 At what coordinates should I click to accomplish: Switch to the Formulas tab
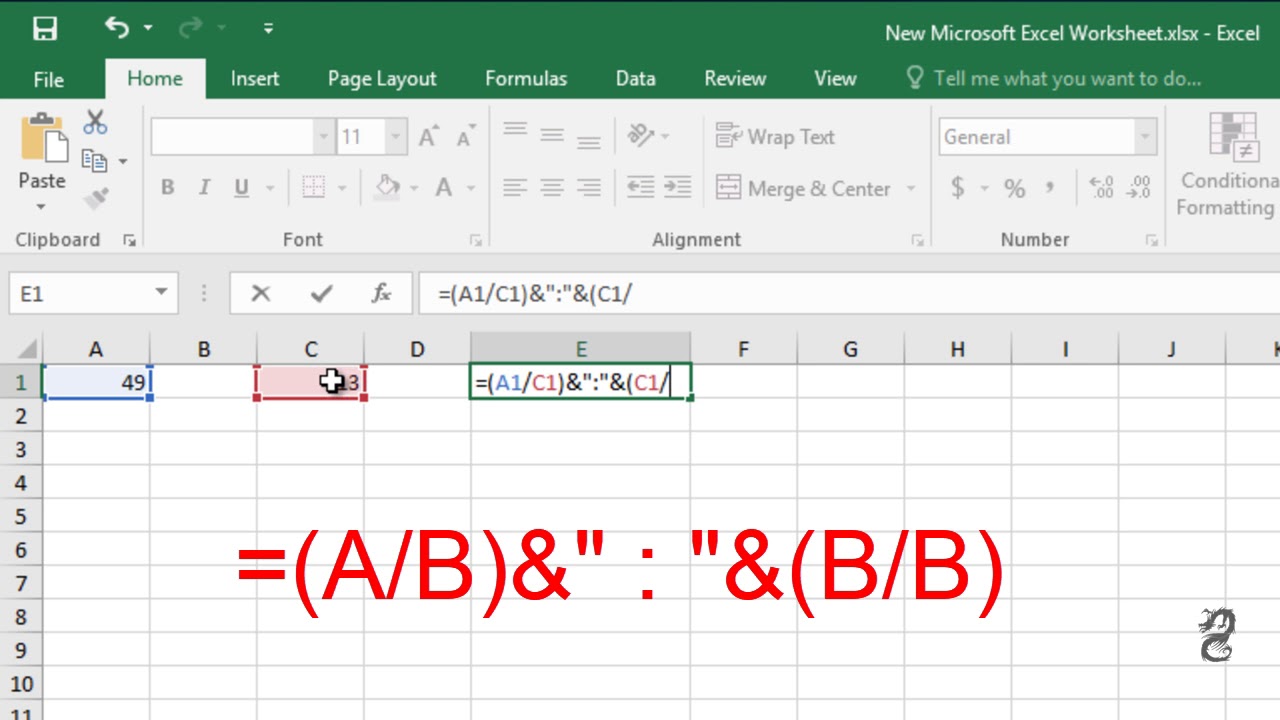pyautogui.click(x=526, y=78)
